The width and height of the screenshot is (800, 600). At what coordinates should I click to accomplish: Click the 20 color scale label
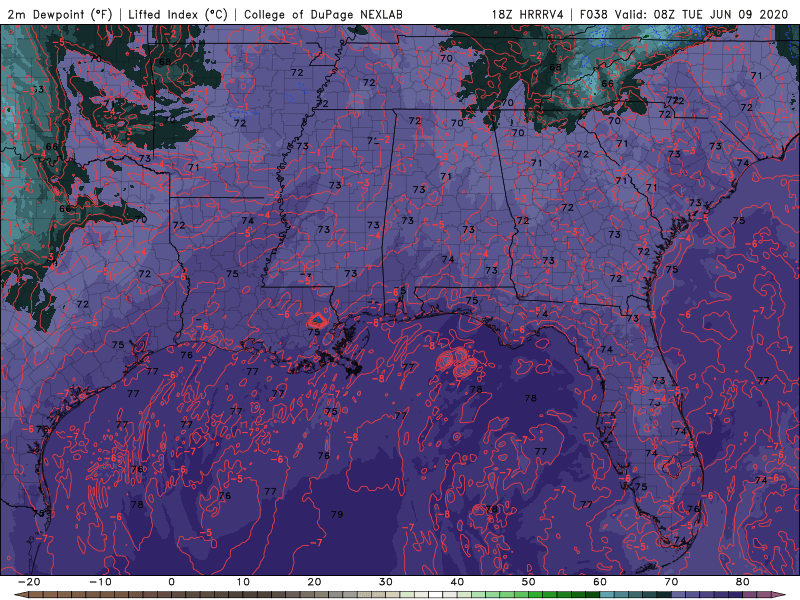click(x=314, y=582)
